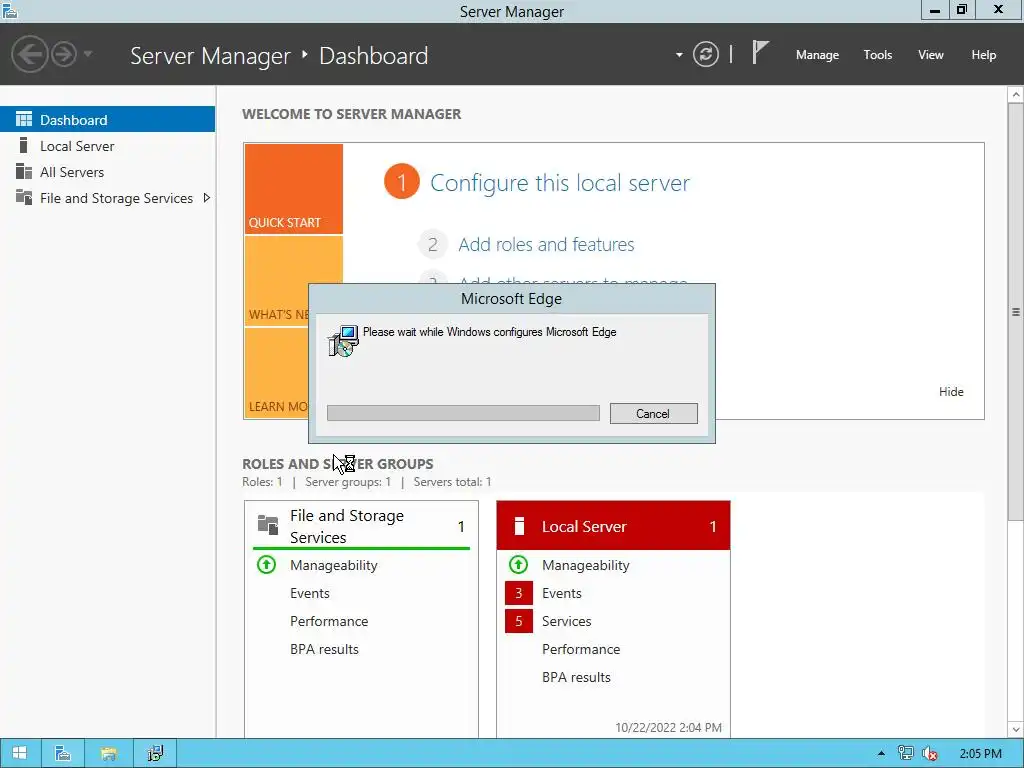
Task: Open File Explorer from the taskbar
Action: (108, 754)
